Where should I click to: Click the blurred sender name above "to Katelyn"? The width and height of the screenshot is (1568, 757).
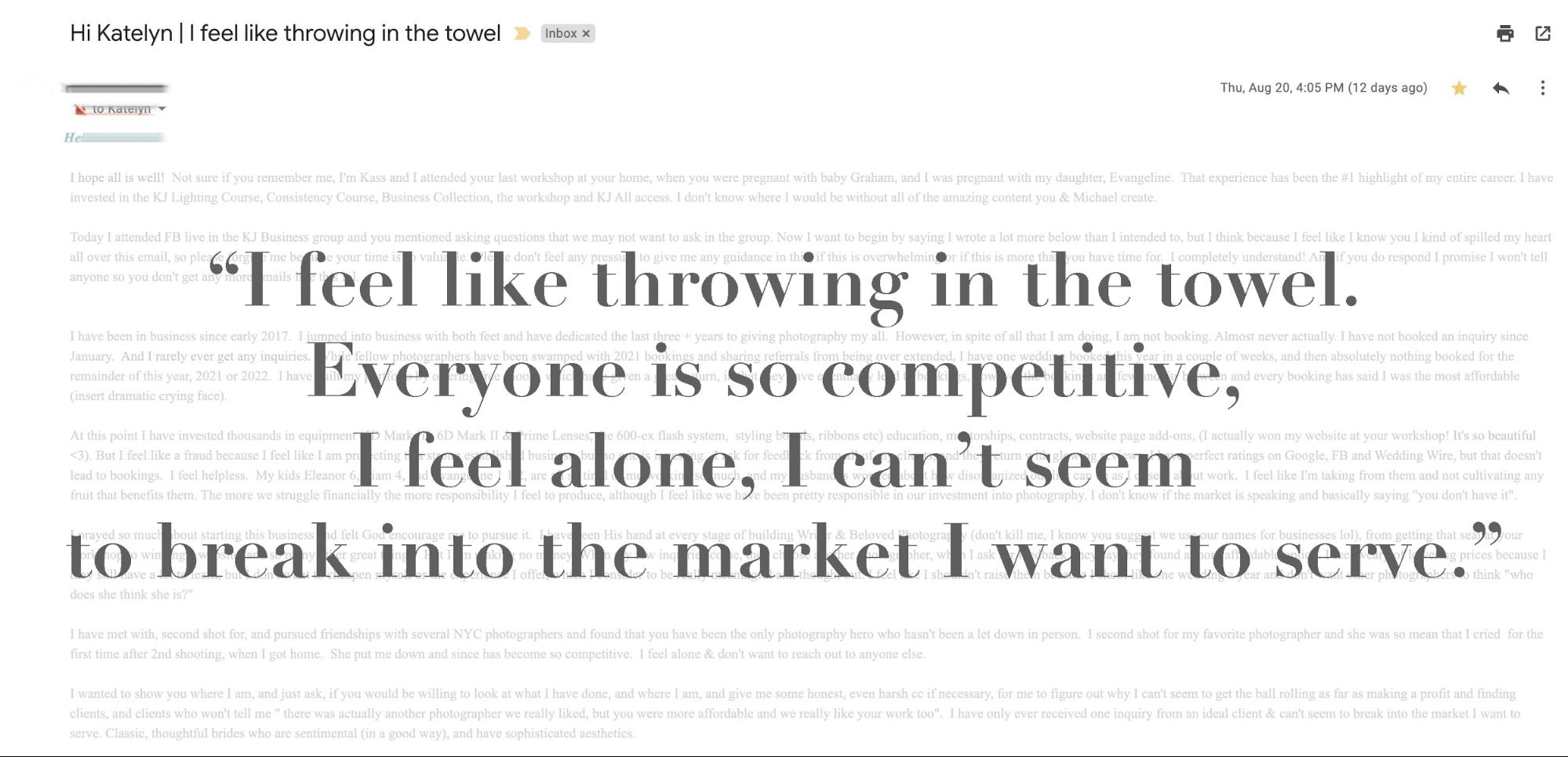pos(116,89)
